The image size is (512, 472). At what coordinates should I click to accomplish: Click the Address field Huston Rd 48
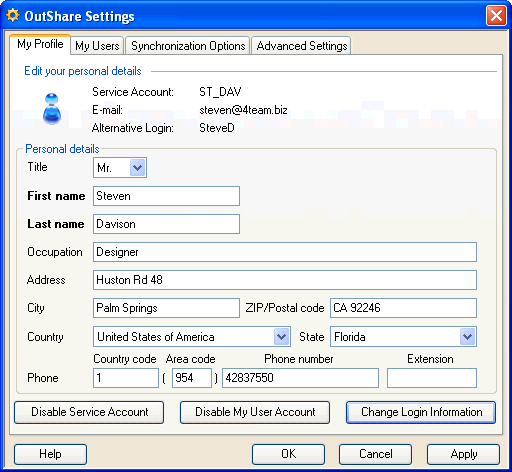[285, 280]
